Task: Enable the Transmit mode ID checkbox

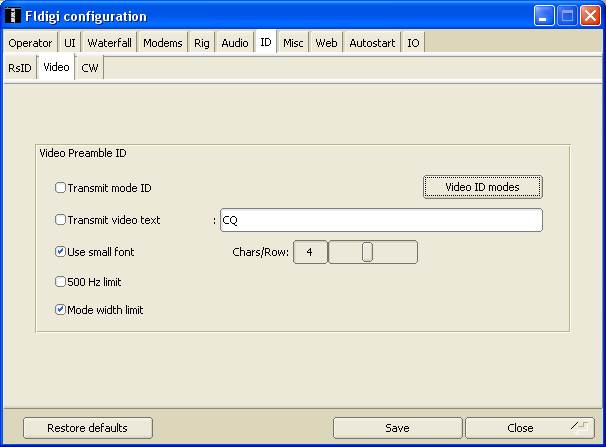Action: (x=61, y=188)
